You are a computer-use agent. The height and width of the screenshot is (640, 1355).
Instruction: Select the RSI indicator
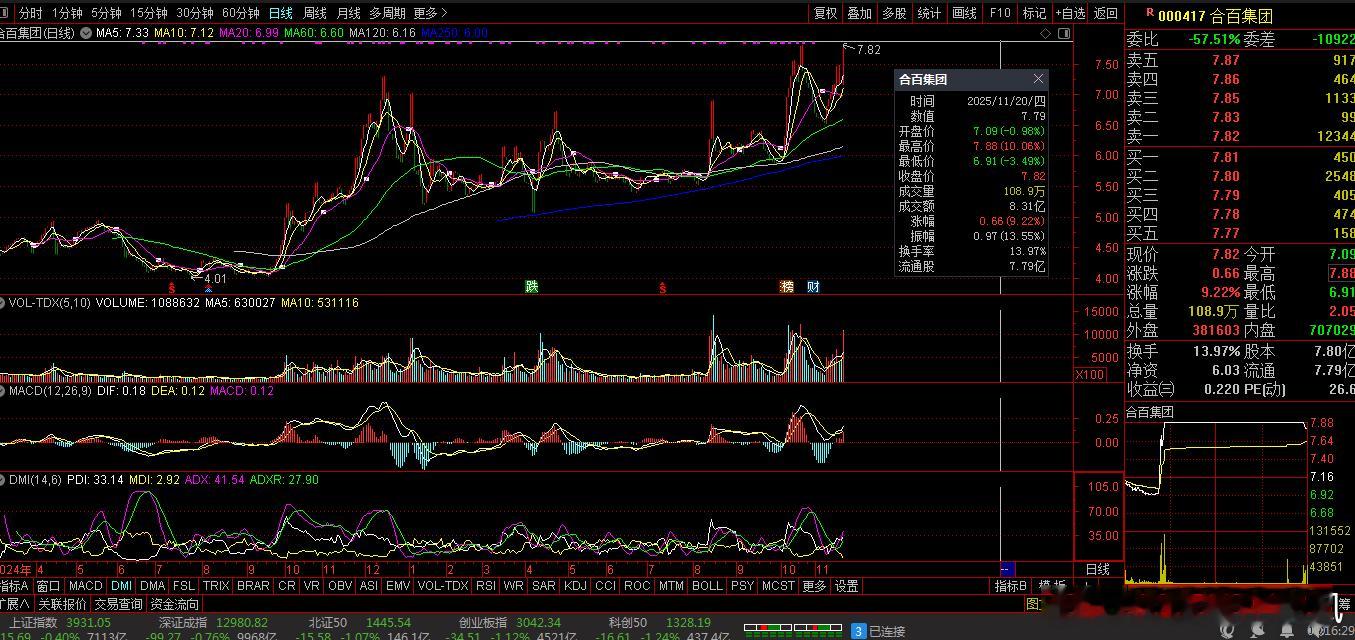pos(486,586)
